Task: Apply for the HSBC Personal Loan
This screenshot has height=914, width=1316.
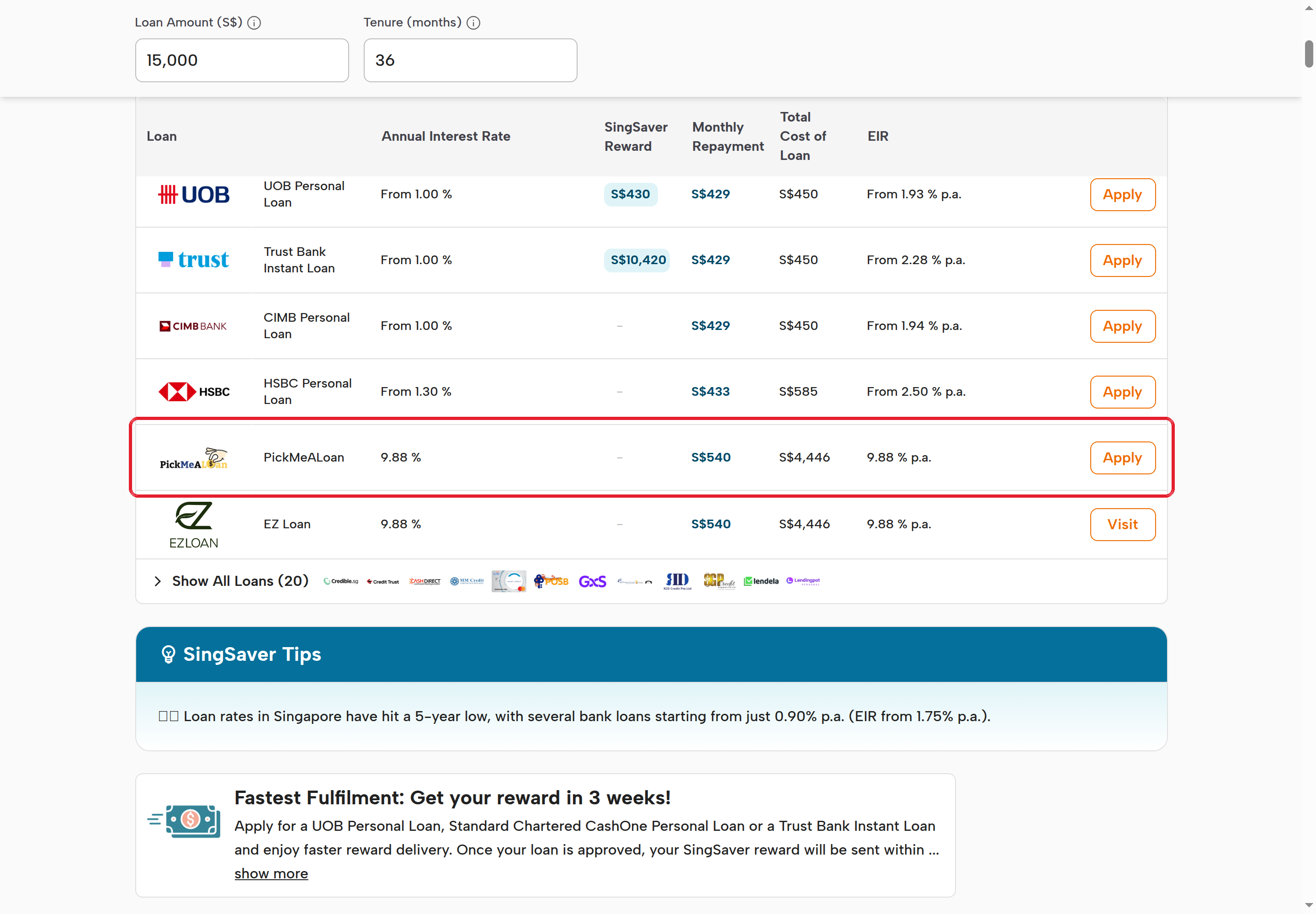Action: 1122,392
